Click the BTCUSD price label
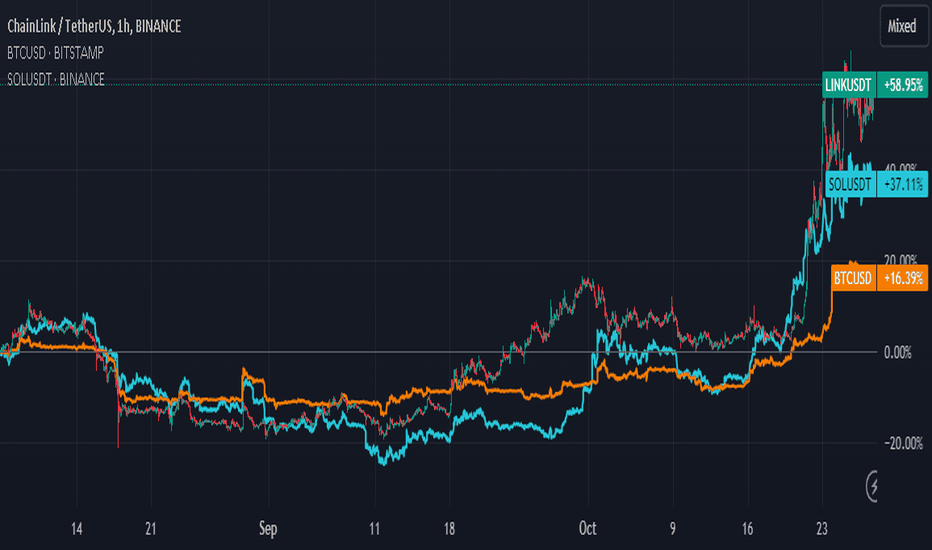 (853, 278)
